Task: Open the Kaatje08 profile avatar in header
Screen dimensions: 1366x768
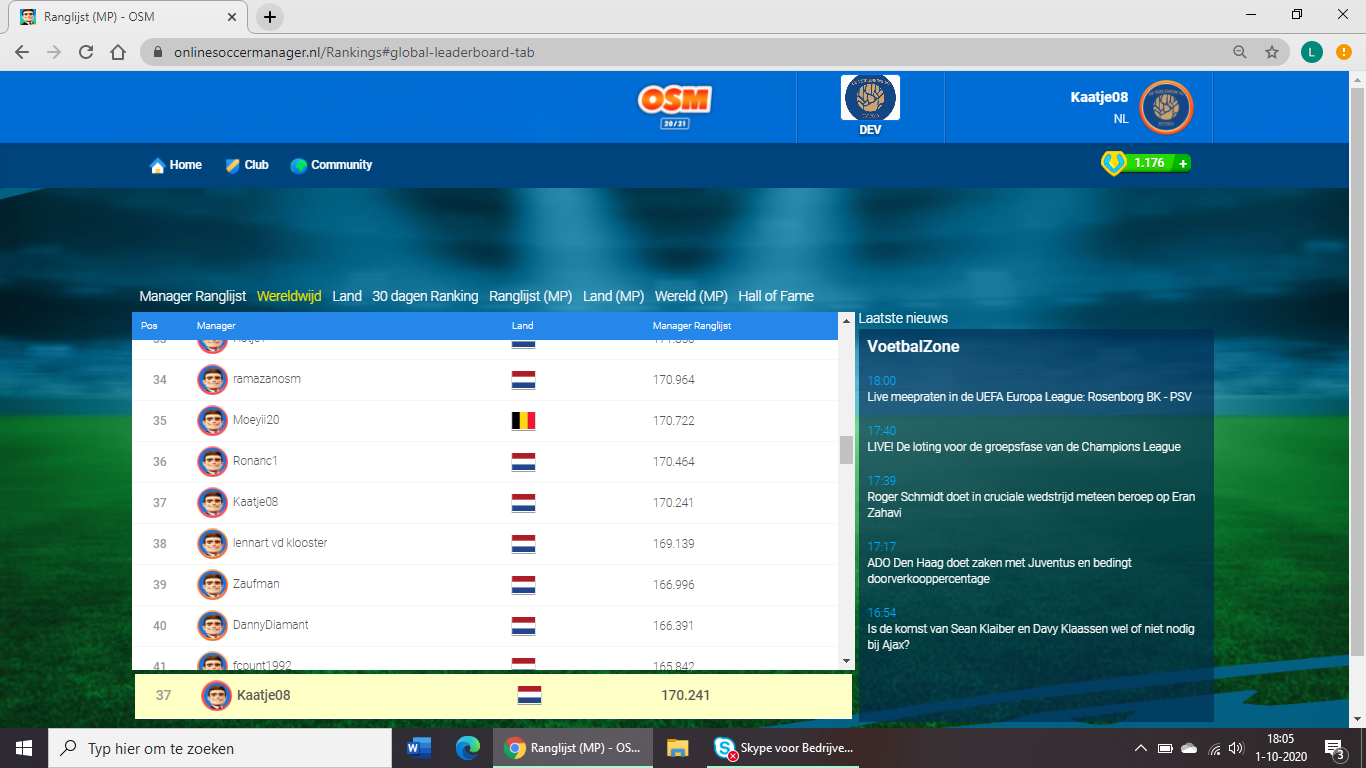Action: [x=1166, y=106]
